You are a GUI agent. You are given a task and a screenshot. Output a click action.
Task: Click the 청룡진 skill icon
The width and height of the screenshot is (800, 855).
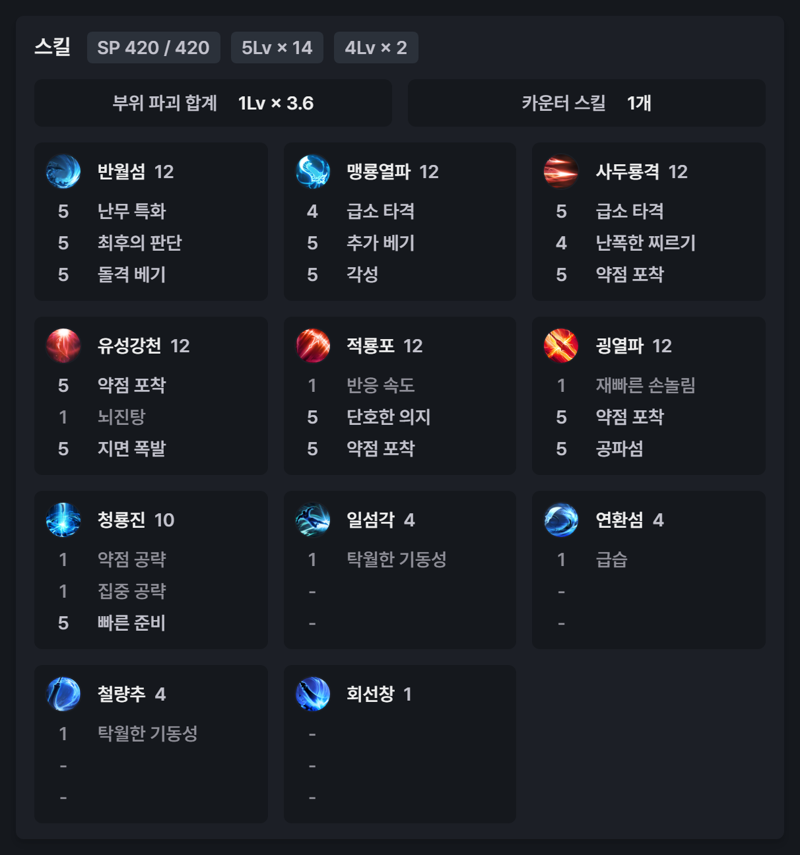point(63,519)
